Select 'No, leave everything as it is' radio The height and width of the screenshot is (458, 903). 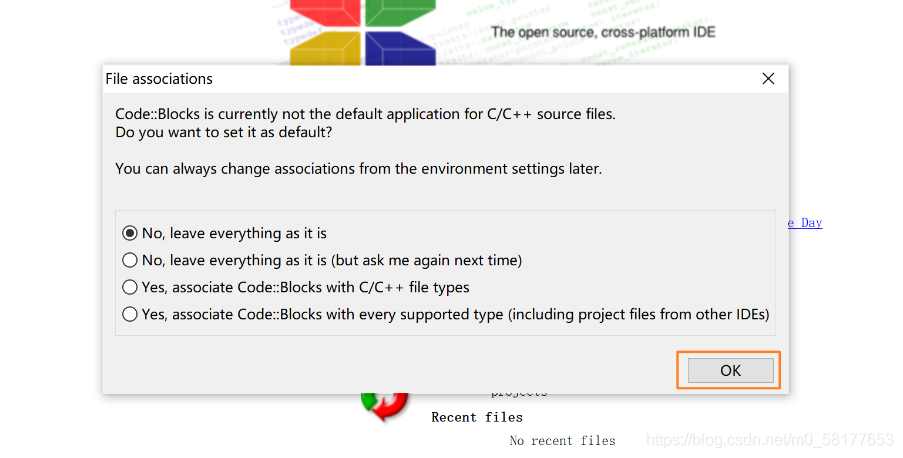[x=130, y=233]
